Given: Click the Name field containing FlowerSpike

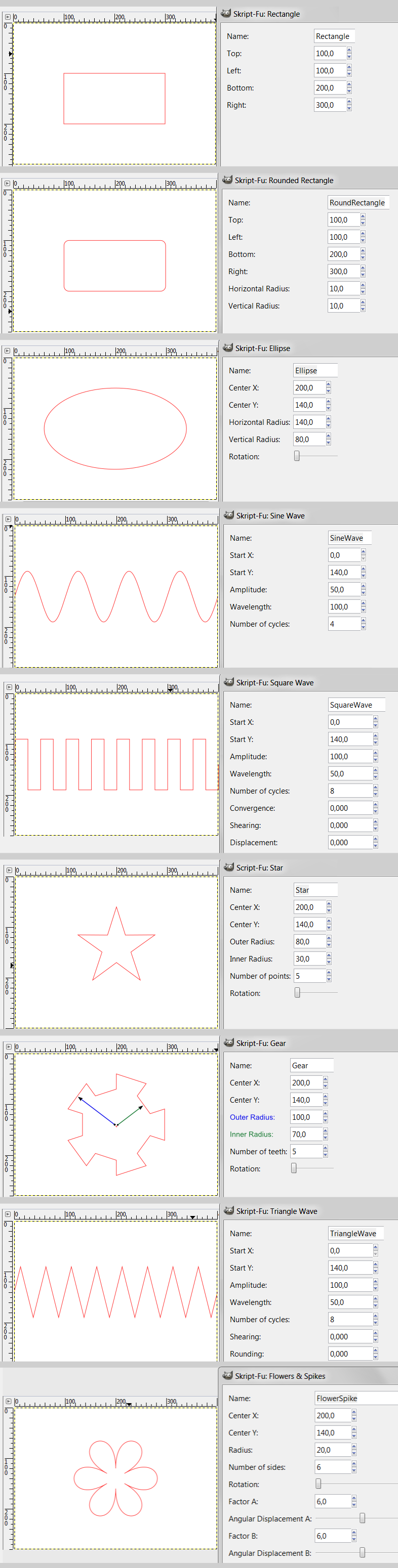Looking at the screenshot, I should 356,1398.
